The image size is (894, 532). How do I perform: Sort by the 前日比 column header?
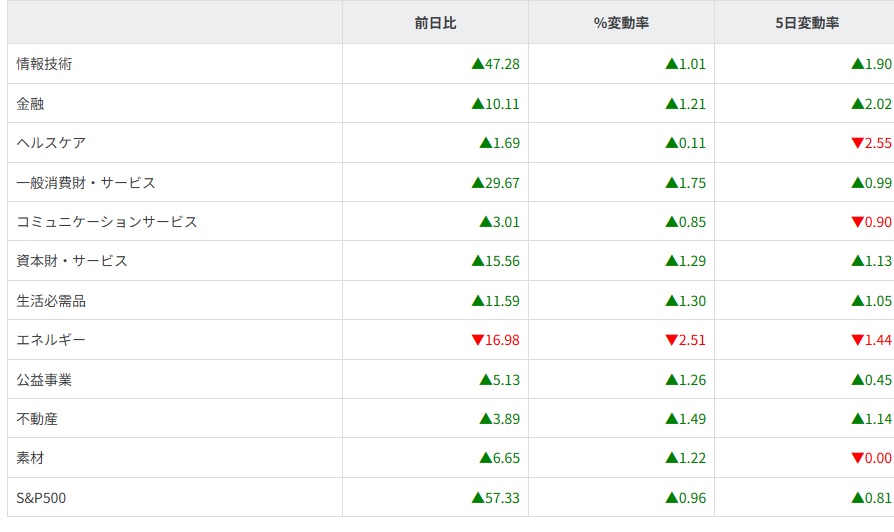(x=435, y=22)
